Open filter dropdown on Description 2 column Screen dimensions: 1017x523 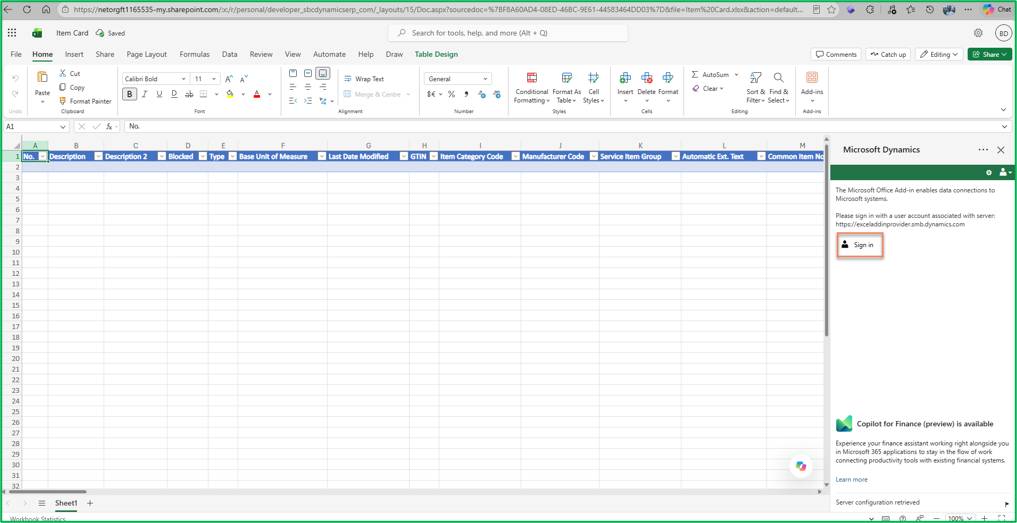pos(162,156)
